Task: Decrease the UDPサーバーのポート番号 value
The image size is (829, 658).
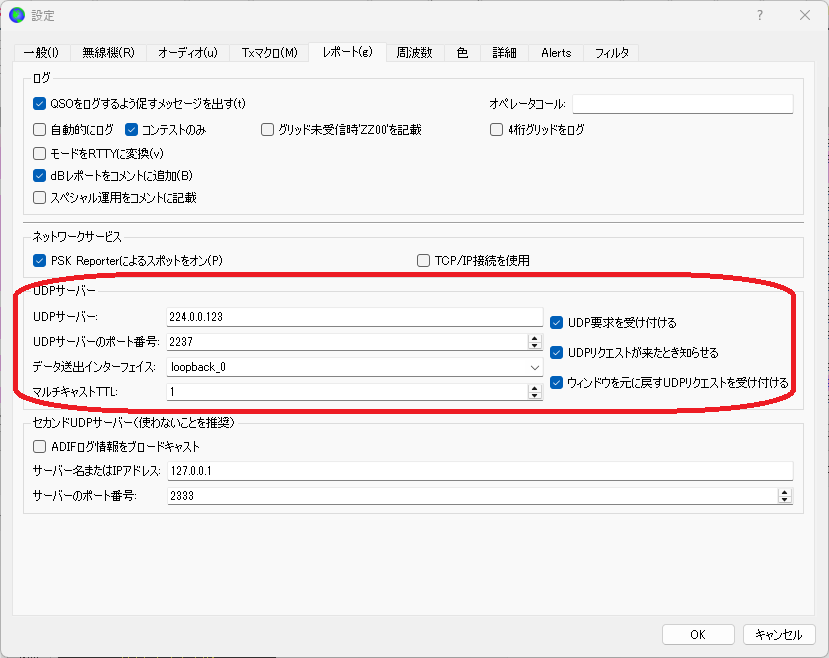Action: (x=535, y=346)
